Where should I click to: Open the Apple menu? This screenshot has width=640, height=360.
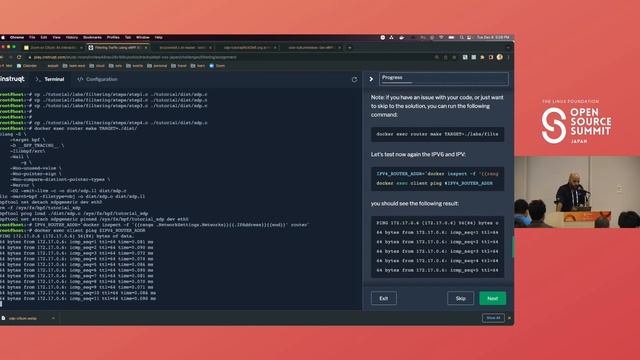coord(3,38)
